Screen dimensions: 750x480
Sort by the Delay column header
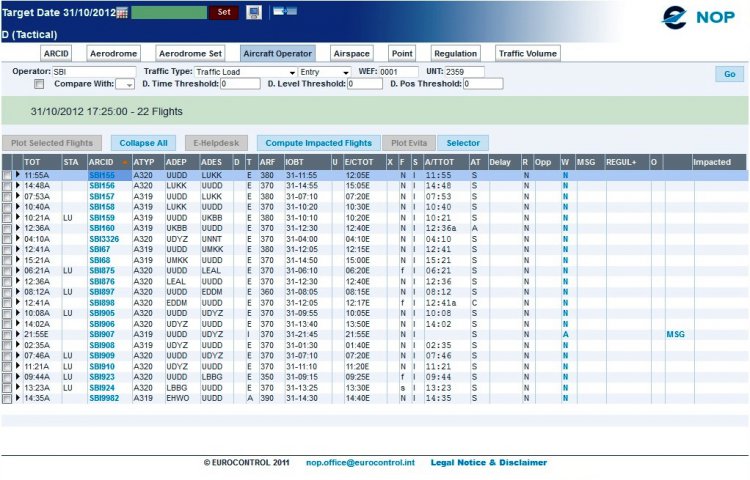(x=500, y=162)
